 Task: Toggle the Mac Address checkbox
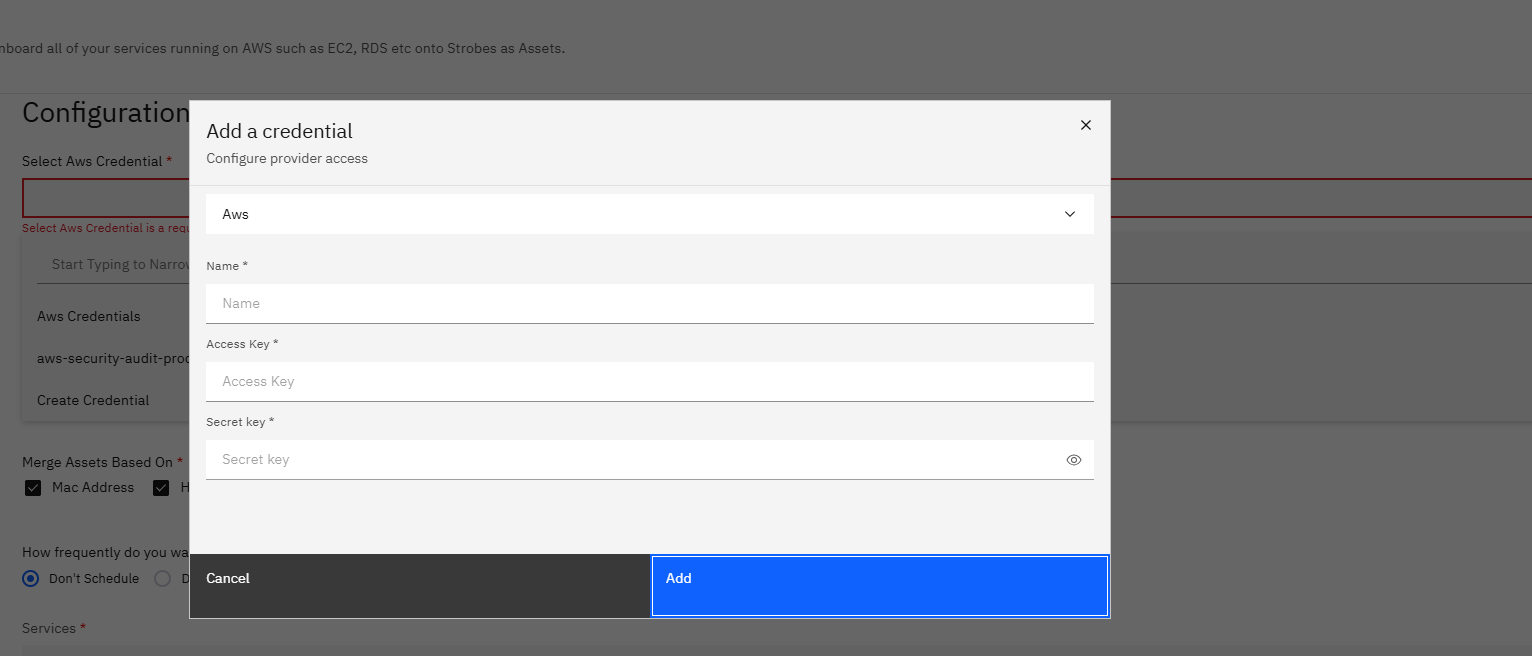tap(33, 488)
